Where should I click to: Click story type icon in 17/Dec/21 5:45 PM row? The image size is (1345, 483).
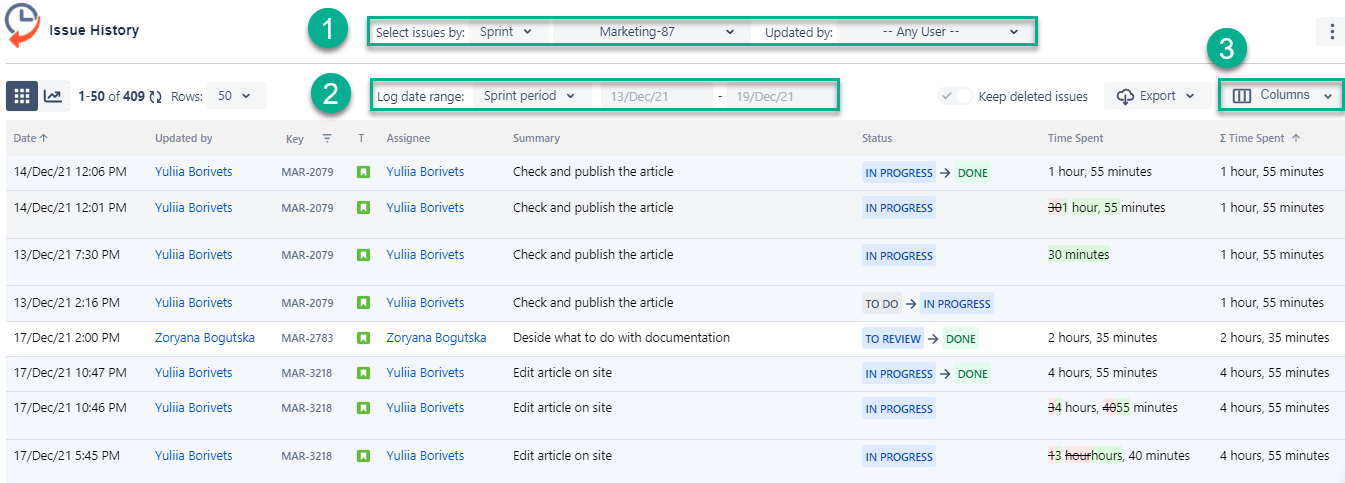(x=363, y=456)
